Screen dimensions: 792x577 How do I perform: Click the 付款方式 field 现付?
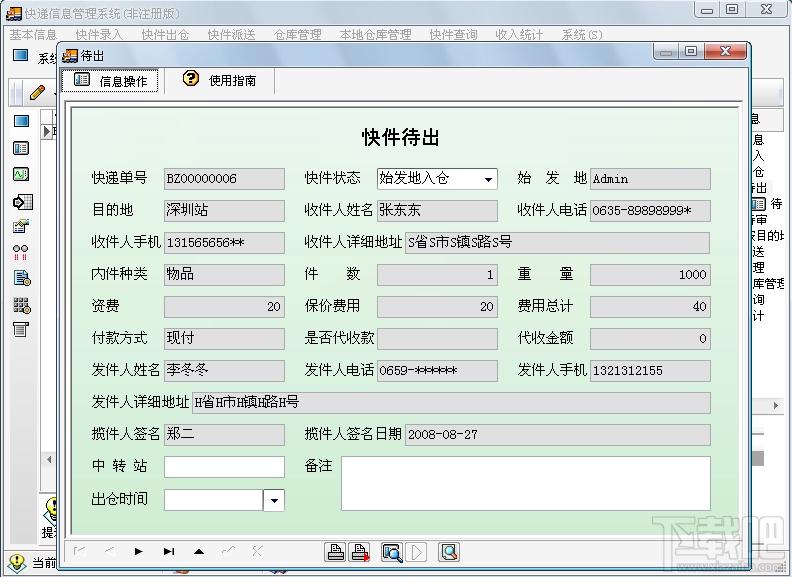pyautogui.click(x=224, y=339)
